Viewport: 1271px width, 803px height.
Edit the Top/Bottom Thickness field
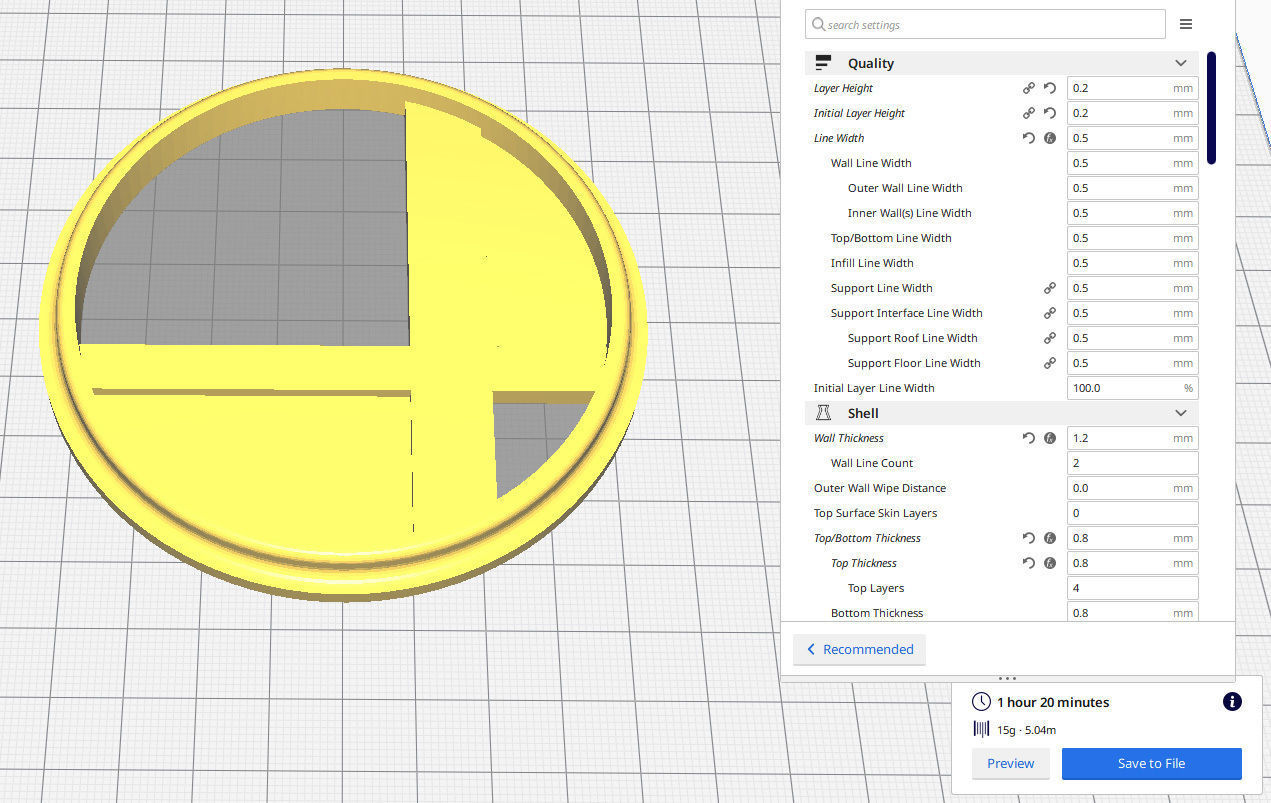[x=1132, y=538]
